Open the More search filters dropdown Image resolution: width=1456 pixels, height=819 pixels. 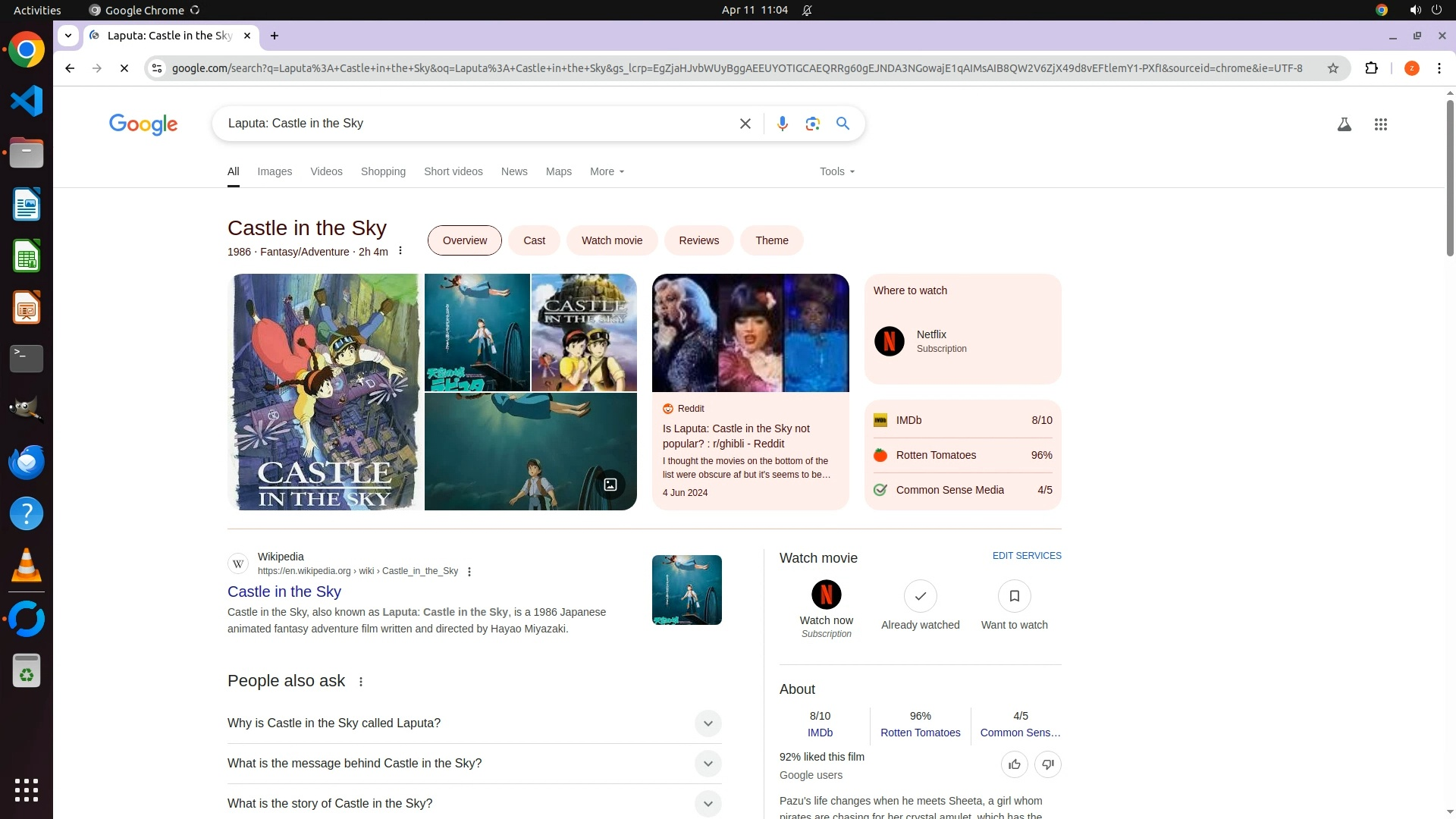point(607,171)
